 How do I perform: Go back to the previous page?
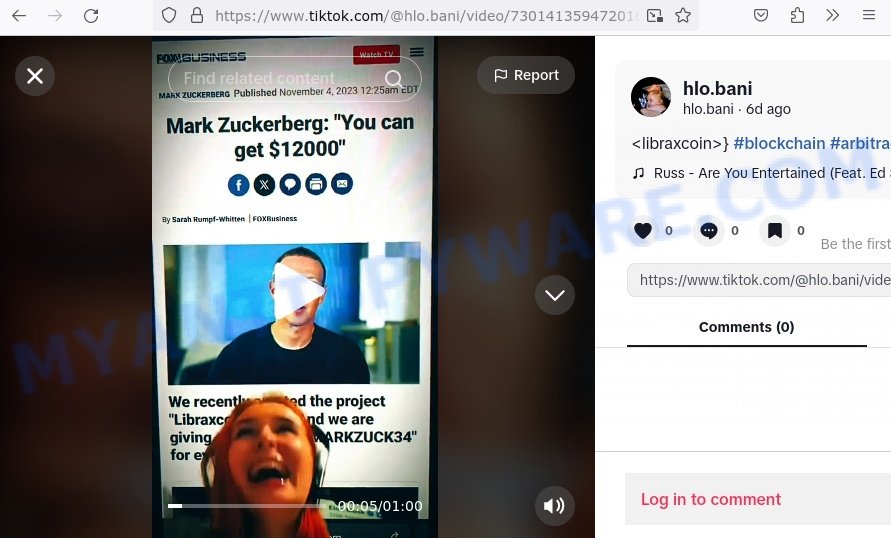pyautogui.click(x=19, y=15)
